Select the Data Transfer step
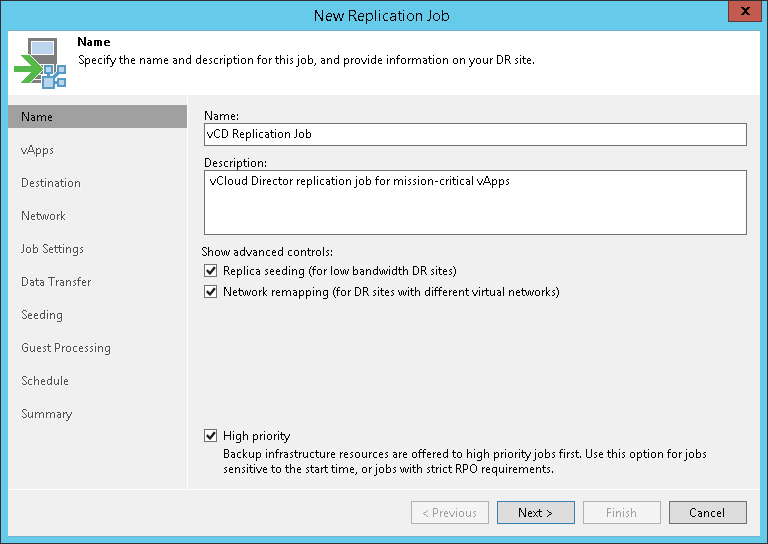Image resolution: width=768 pixels, height=544 pixels. [56, 282]
